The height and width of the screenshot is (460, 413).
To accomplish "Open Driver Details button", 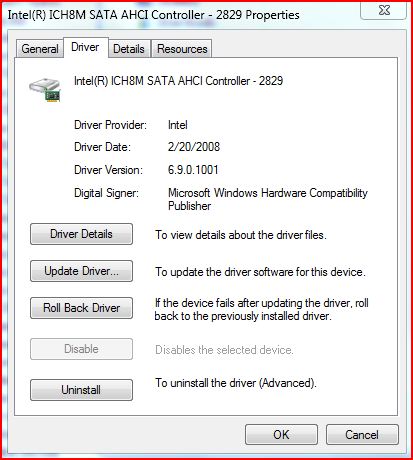I will tap(81, 234).
